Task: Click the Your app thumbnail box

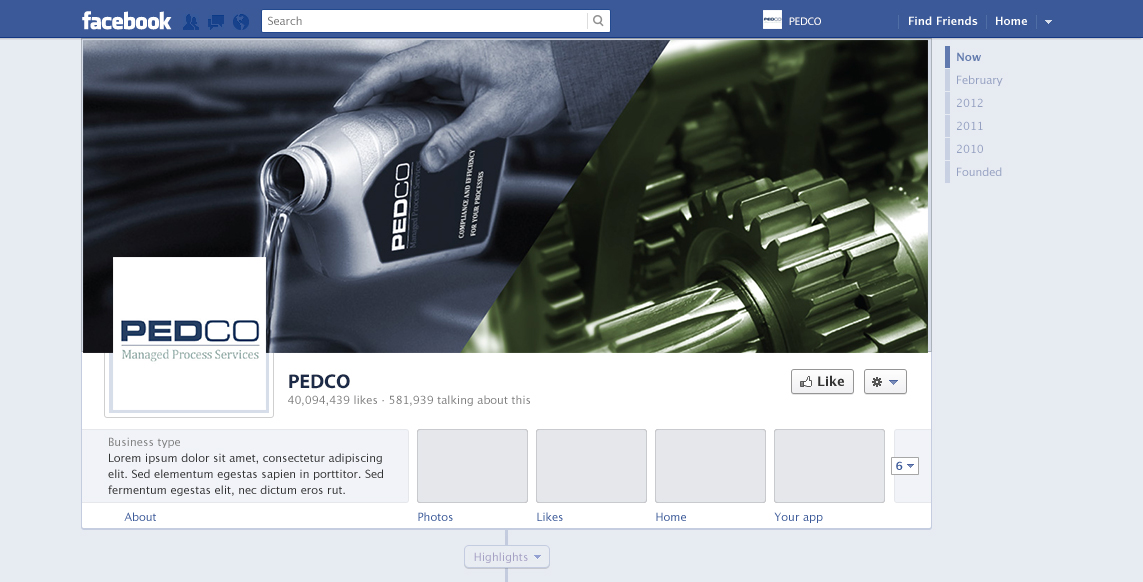Action: pyautogui.click(x=829, y=466)
